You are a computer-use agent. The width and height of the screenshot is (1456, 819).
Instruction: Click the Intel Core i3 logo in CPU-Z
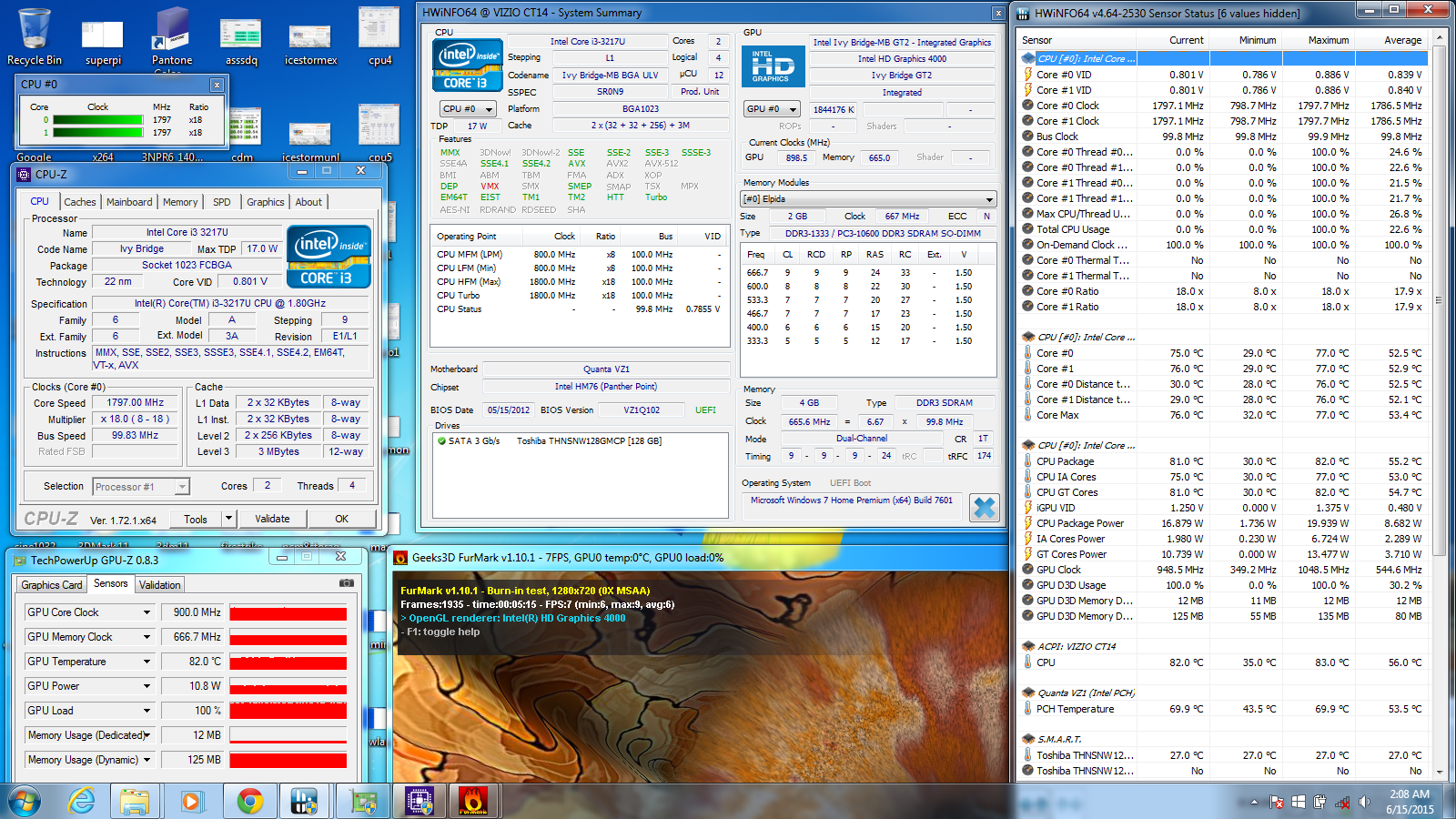(329, 256)
